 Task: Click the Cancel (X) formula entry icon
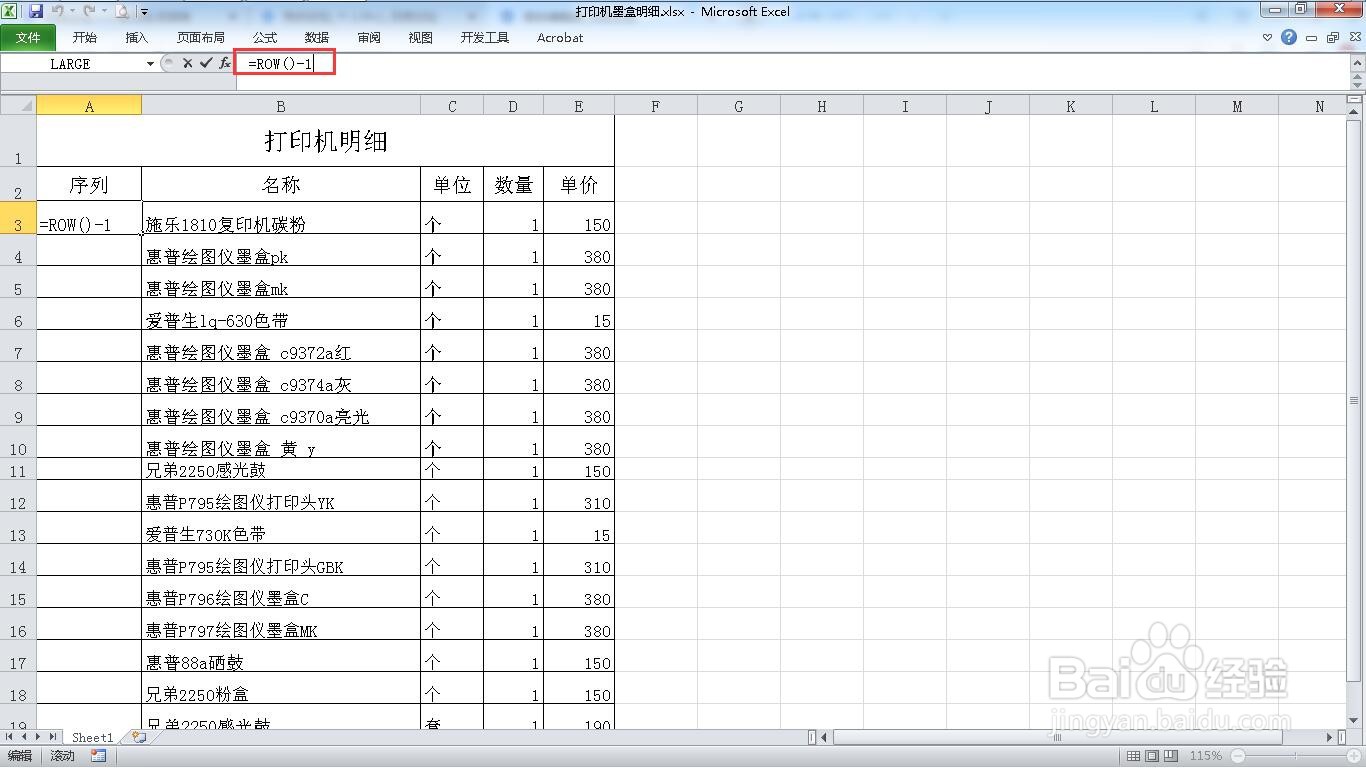187,63
